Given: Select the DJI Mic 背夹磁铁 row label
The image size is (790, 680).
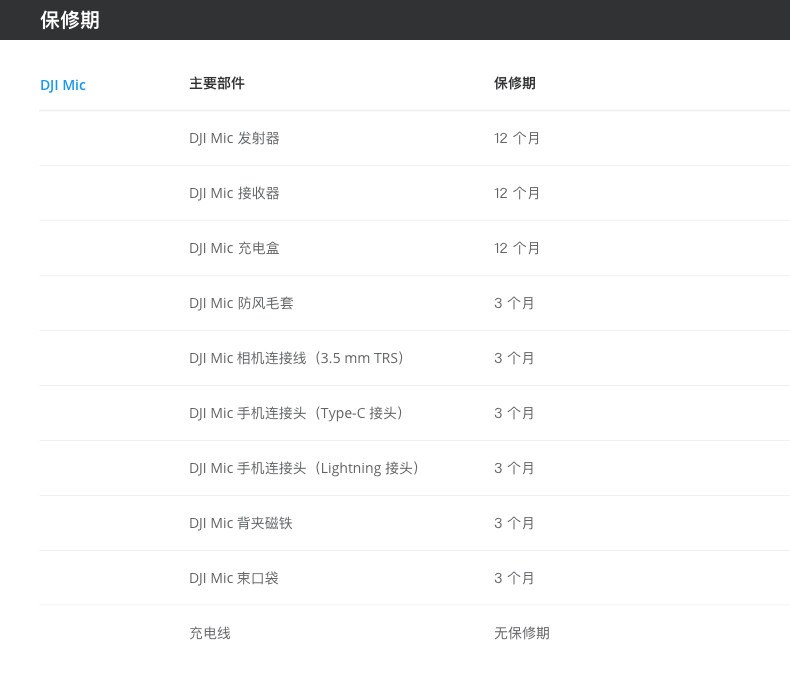Looking at the screenshot, I should [241, 523].
